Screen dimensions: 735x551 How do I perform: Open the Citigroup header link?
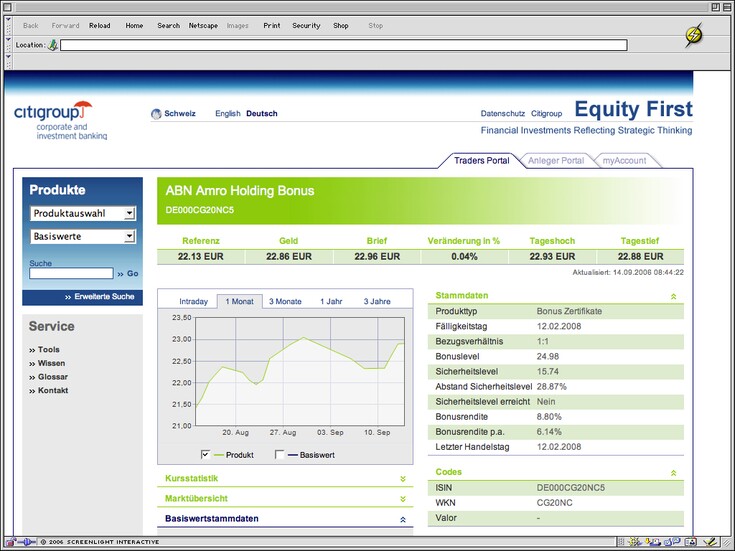546,113
